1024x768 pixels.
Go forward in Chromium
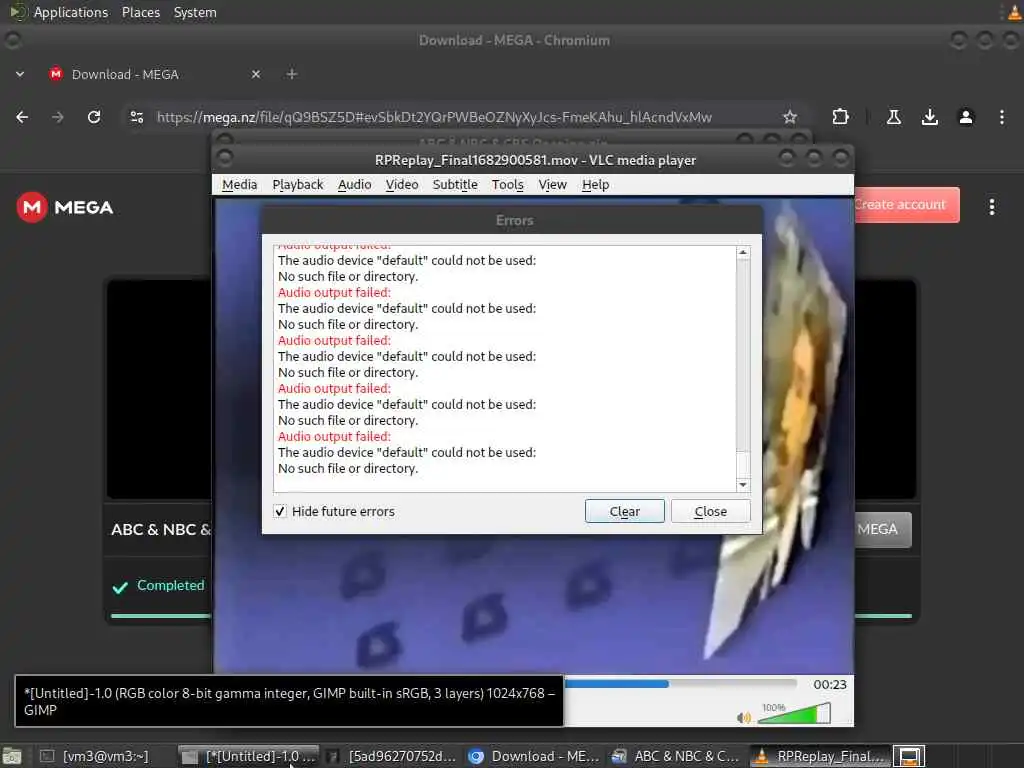point(58,117)
